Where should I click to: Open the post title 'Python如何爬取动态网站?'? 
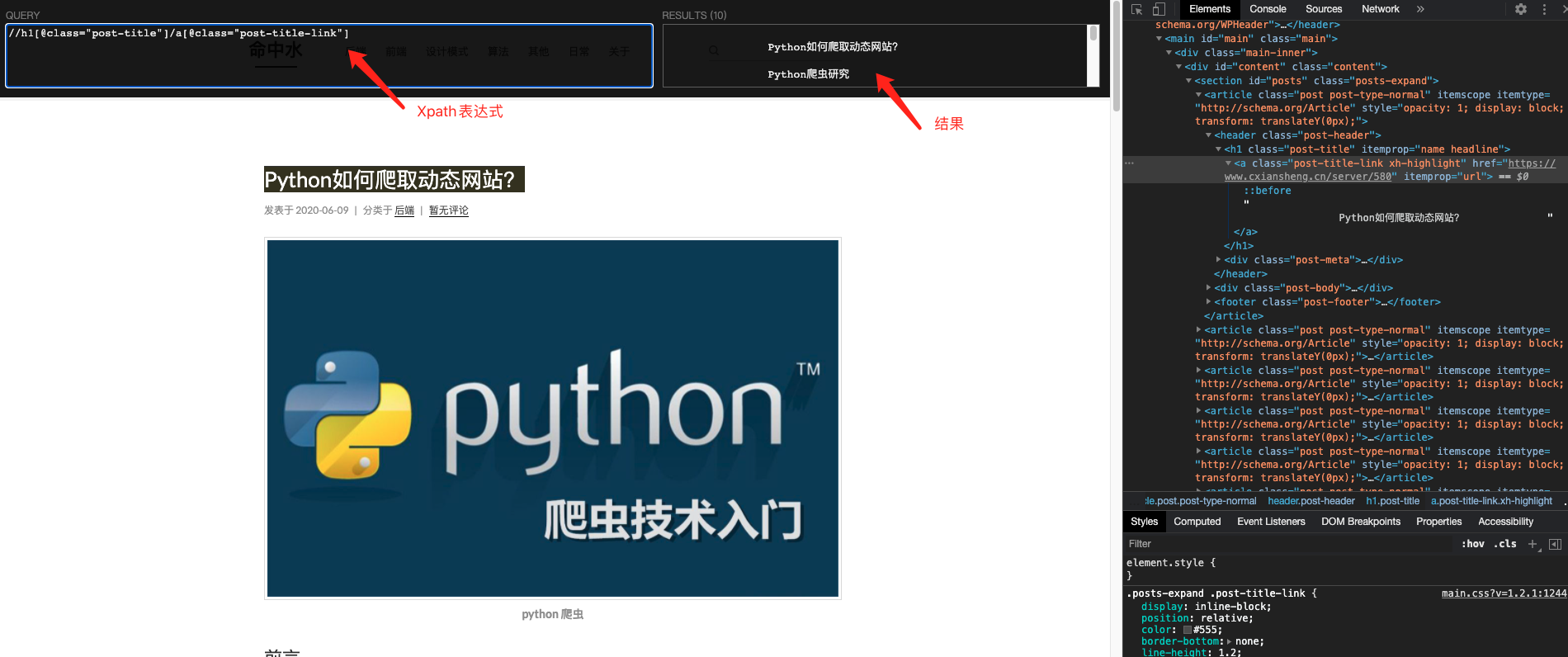[394, 180]
